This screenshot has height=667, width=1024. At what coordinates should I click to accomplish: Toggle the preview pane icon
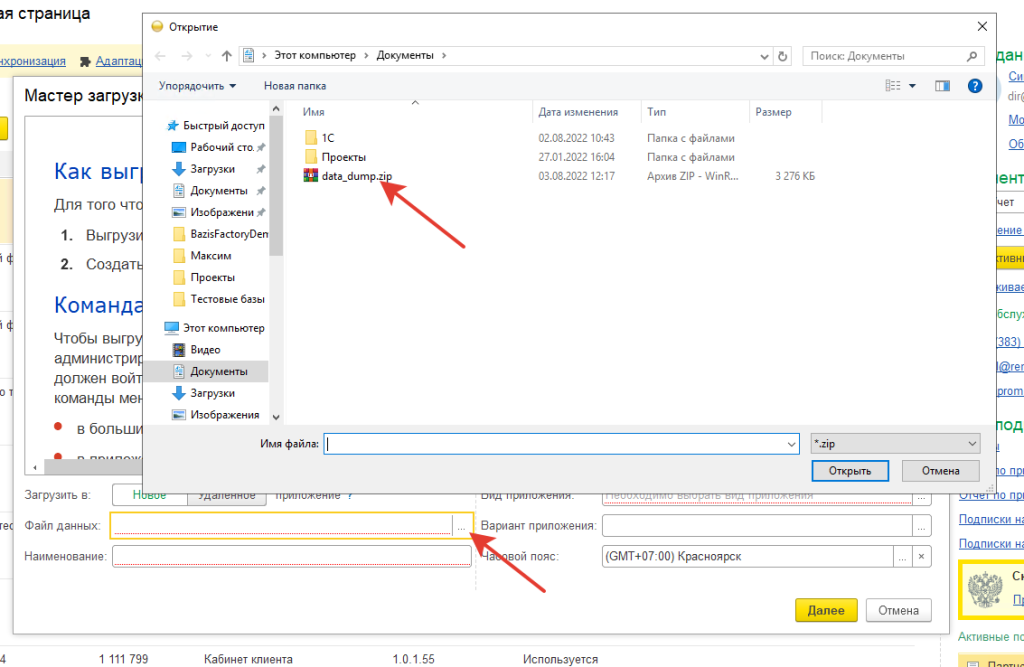tap(942, 86)
